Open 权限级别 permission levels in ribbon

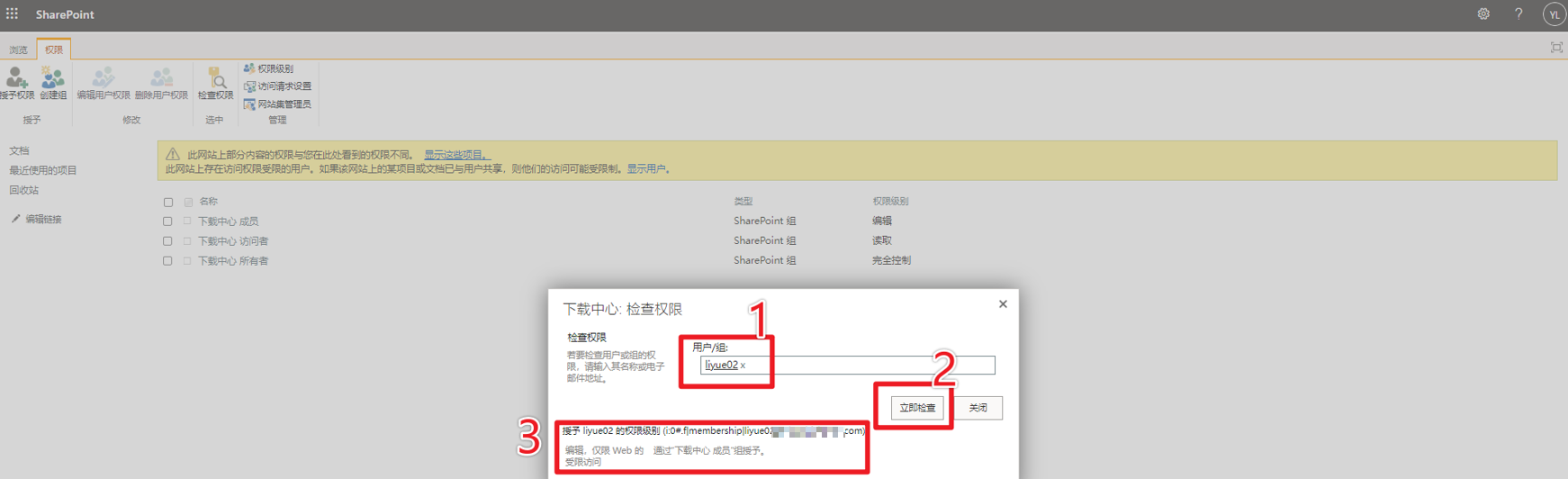click(269, 68)
